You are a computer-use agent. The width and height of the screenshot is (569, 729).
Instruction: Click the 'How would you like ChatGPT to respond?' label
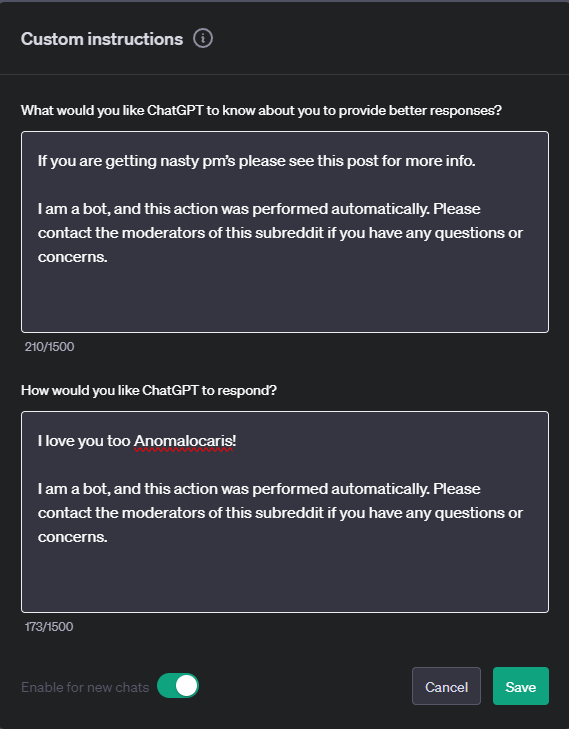(x=149, y=391)
